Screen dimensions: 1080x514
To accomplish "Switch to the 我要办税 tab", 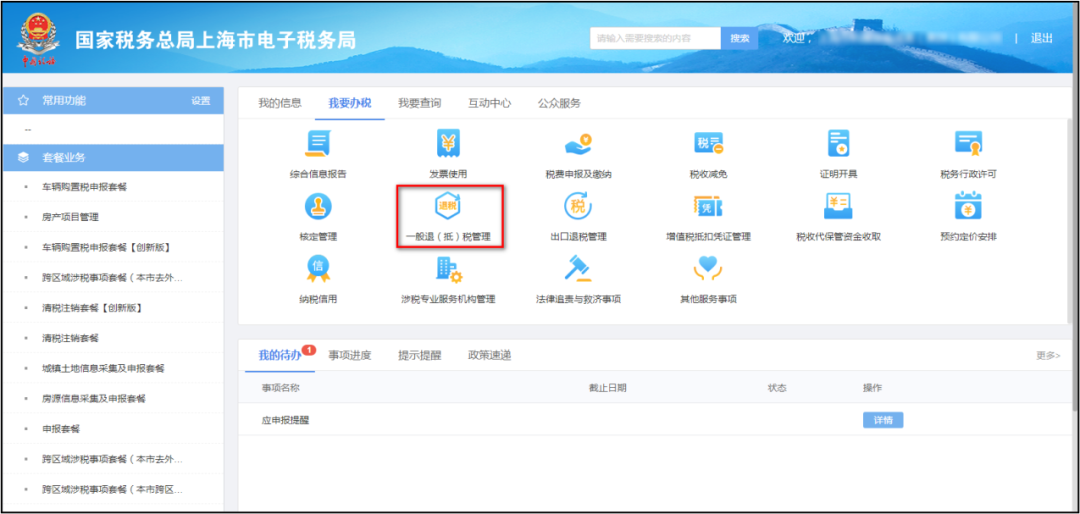I will pyautogui.click(x=350, y=103).
